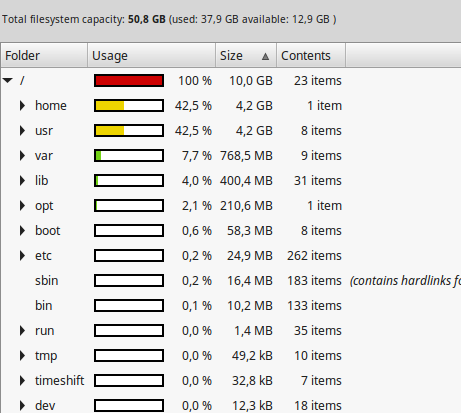461x413 pixels.
Task: Click the red usage bar for /
Action: click(x=129, y=81)
